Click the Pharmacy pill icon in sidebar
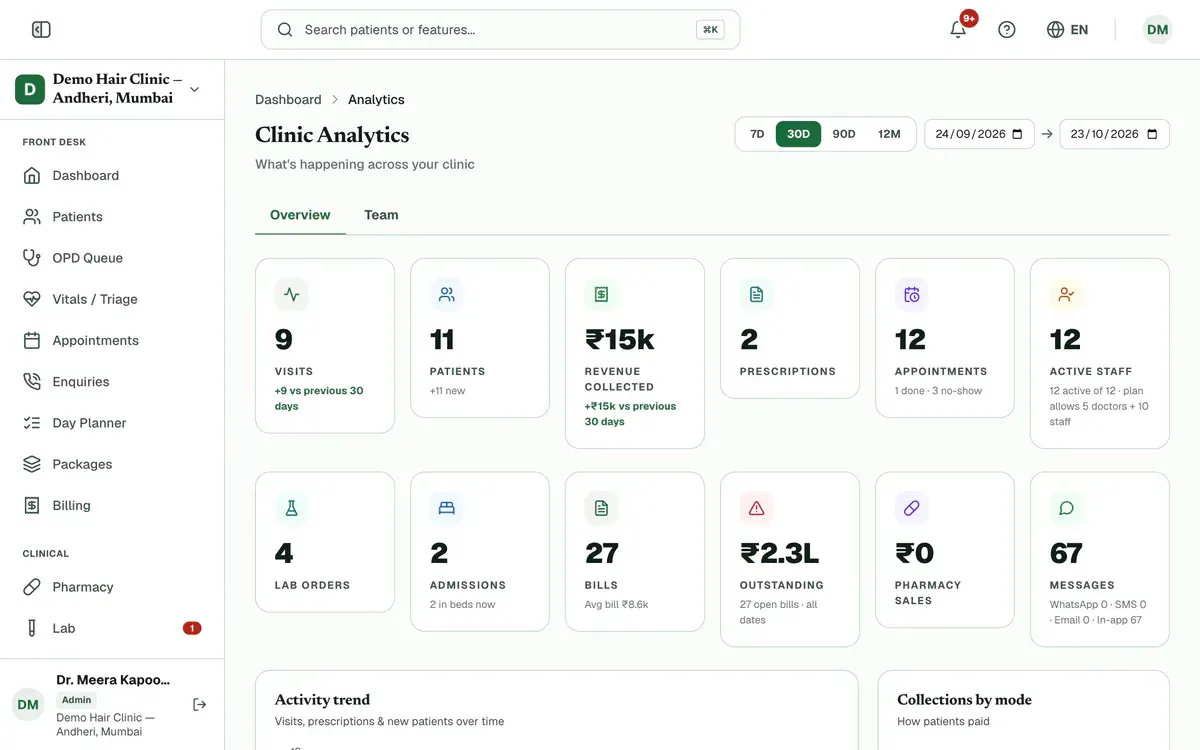This screenshot has height=750, width=1200. [32, 587]
